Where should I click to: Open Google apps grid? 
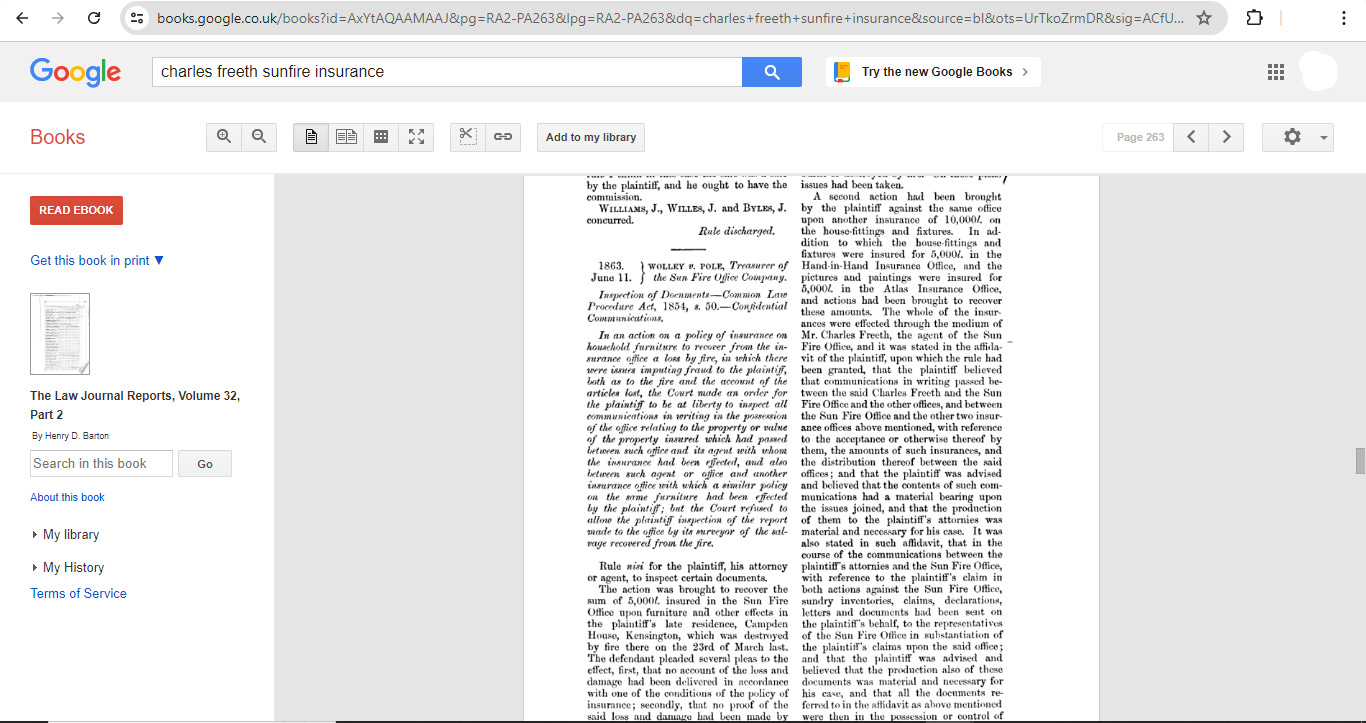click(x=1275, y=72)
